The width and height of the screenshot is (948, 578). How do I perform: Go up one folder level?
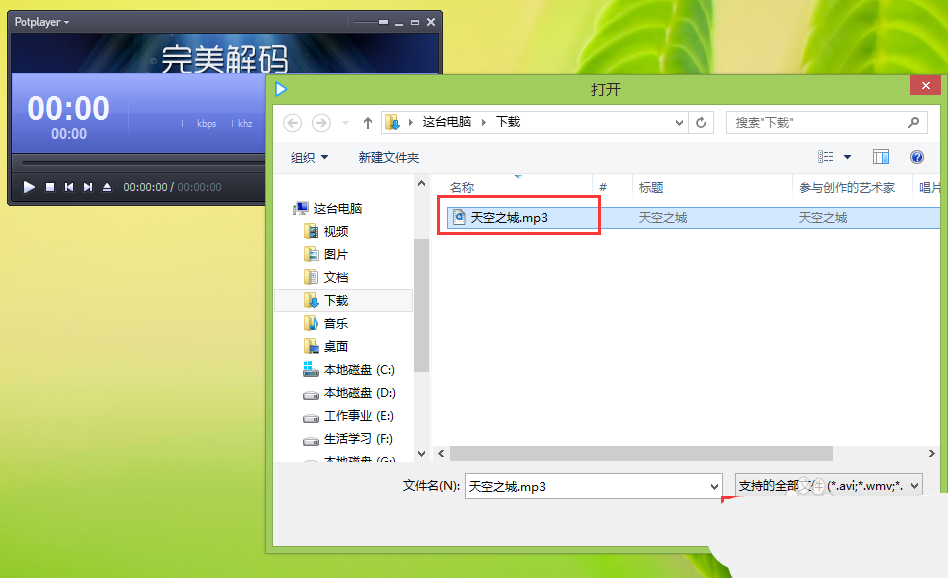click(x=368, y=123)
